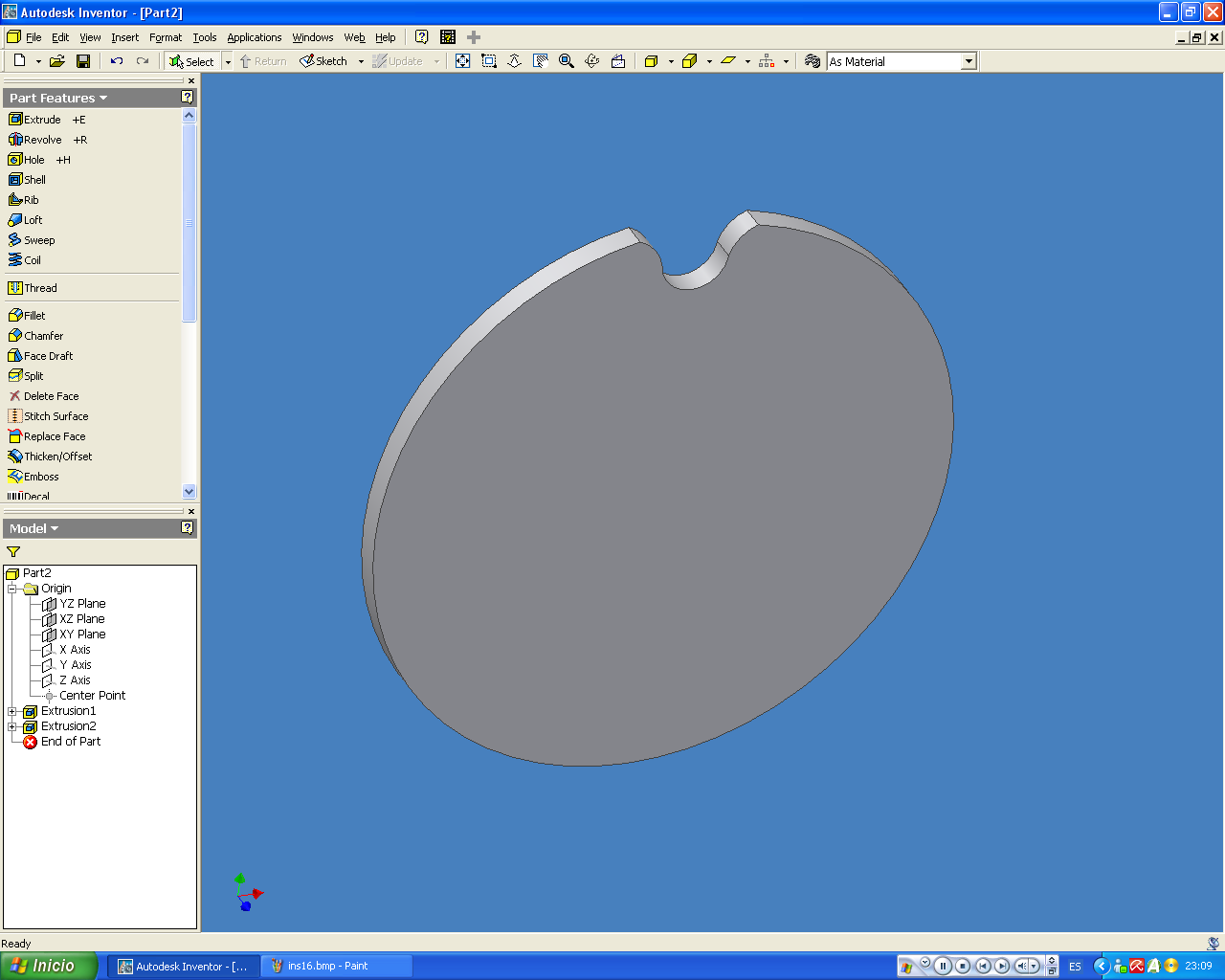This screenshot has width=1225, height=980.
Task: Choose the Shell tool
Action: 27,180
